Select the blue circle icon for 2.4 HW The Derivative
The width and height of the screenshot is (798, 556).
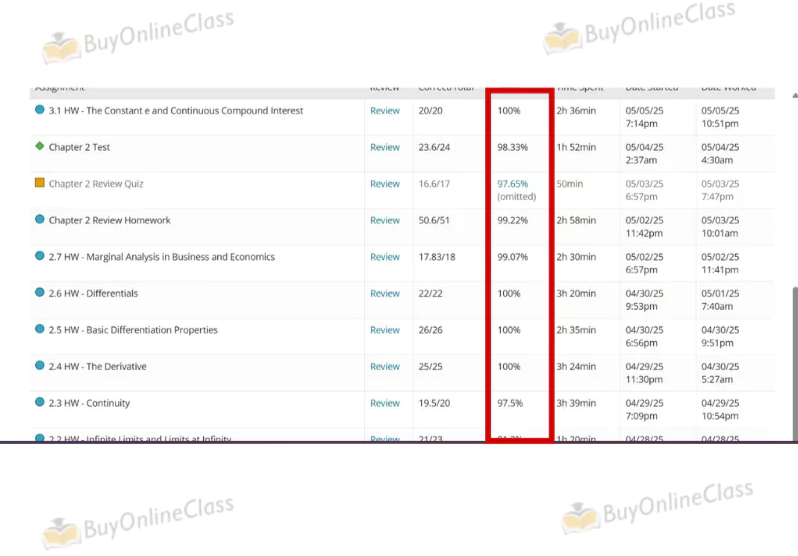(x=40, y=366)
